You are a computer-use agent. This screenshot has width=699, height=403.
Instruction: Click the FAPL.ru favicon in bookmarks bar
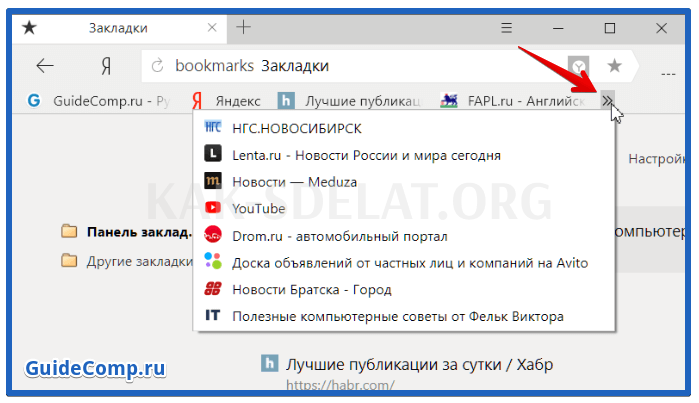pos(449,101)
